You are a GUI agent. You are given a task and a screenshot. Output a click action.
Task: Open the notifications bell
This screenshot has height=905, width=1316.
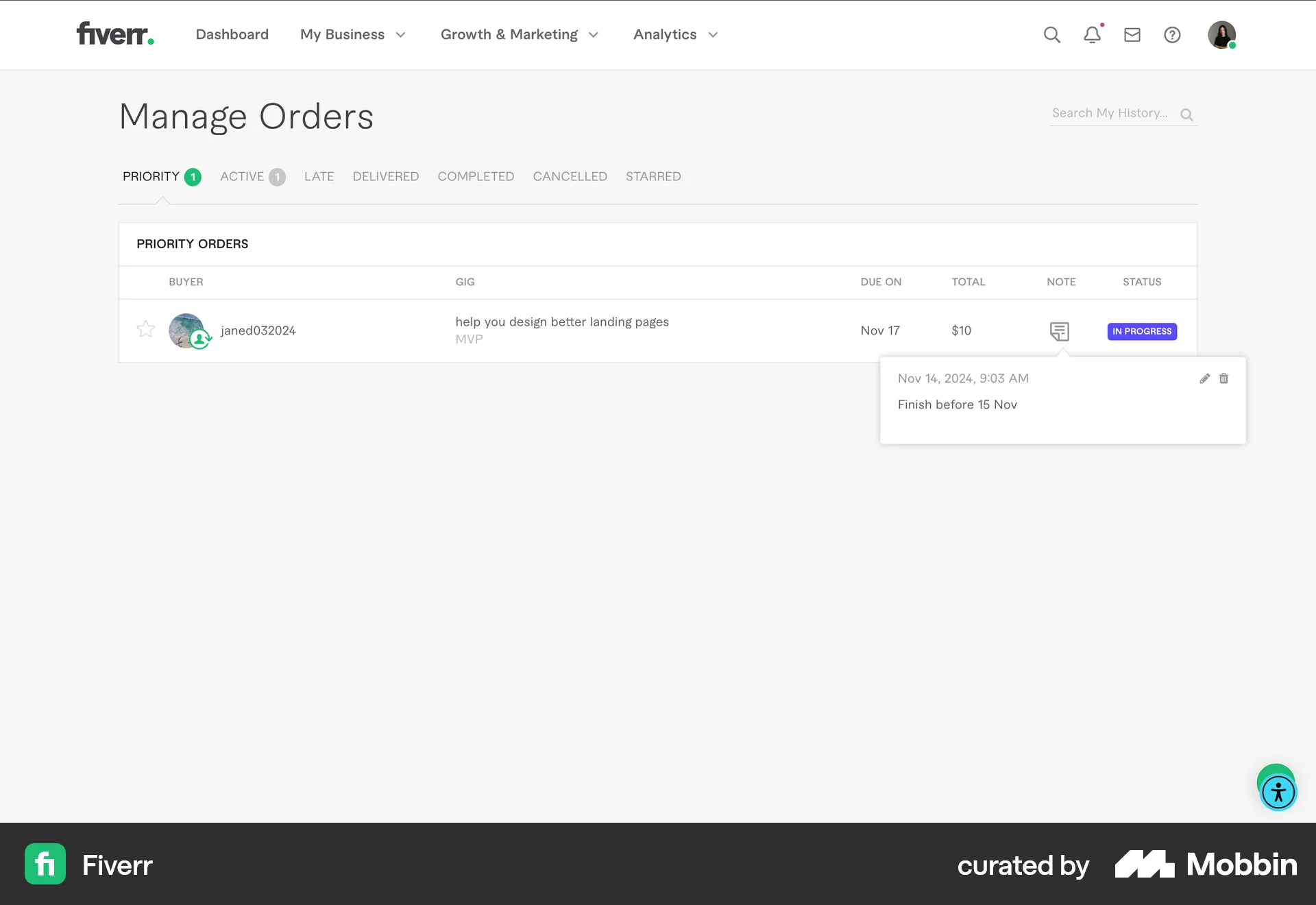pyautogui.click(x=1092, y=35)
